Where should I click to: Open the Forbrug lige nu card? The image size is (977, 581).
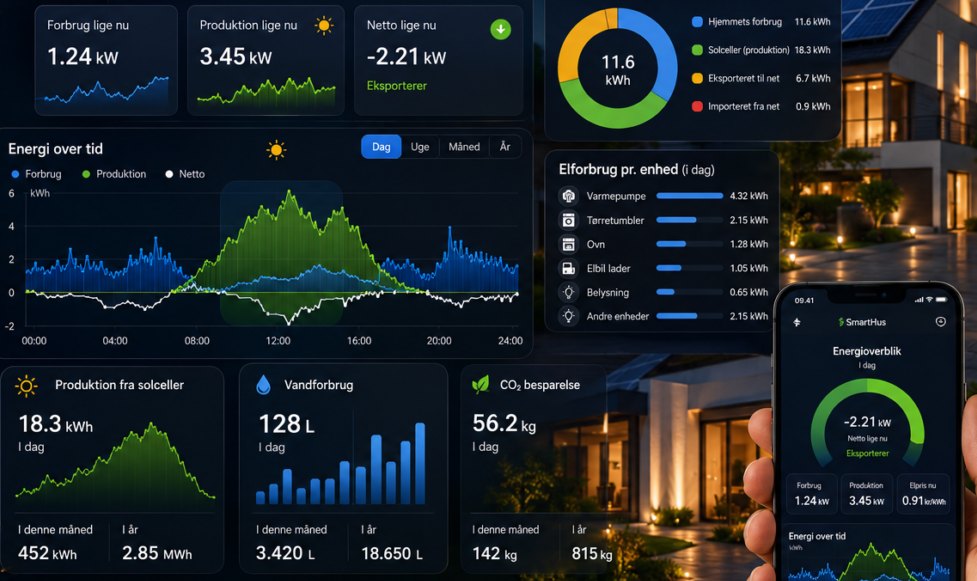click(106, 60)
